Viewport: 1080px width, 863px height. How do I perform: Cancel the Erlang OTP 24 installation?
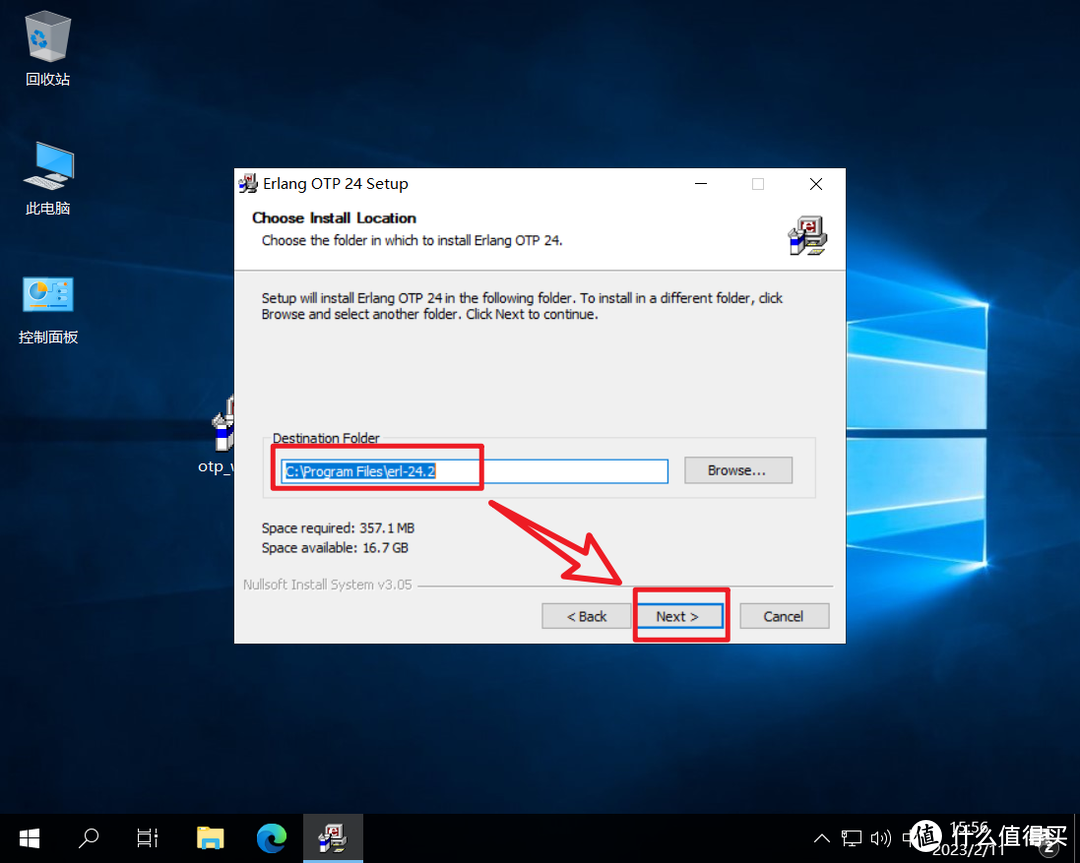click(x=783, y=616)
